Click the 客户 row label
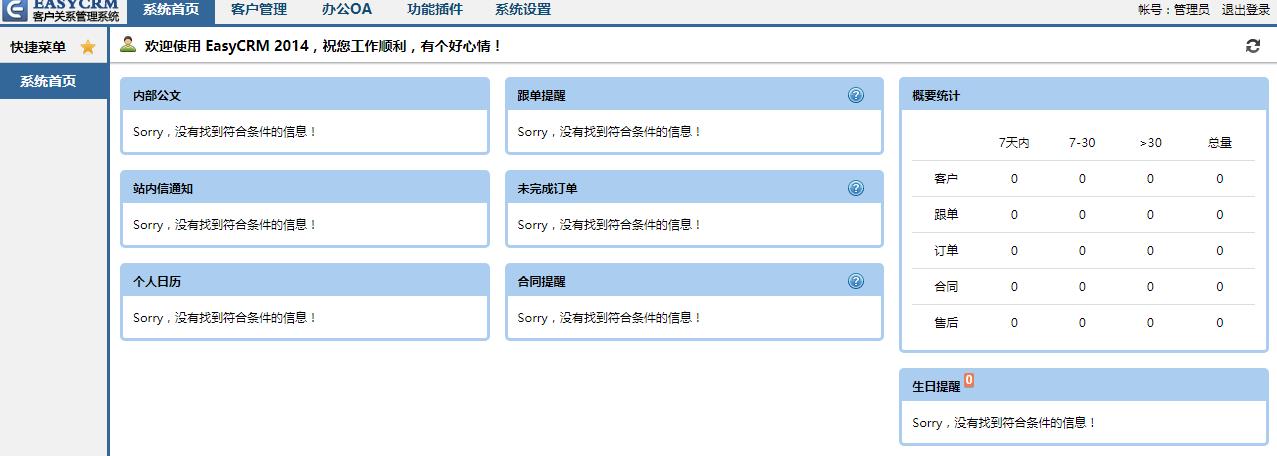 click(x=946, y=179)
